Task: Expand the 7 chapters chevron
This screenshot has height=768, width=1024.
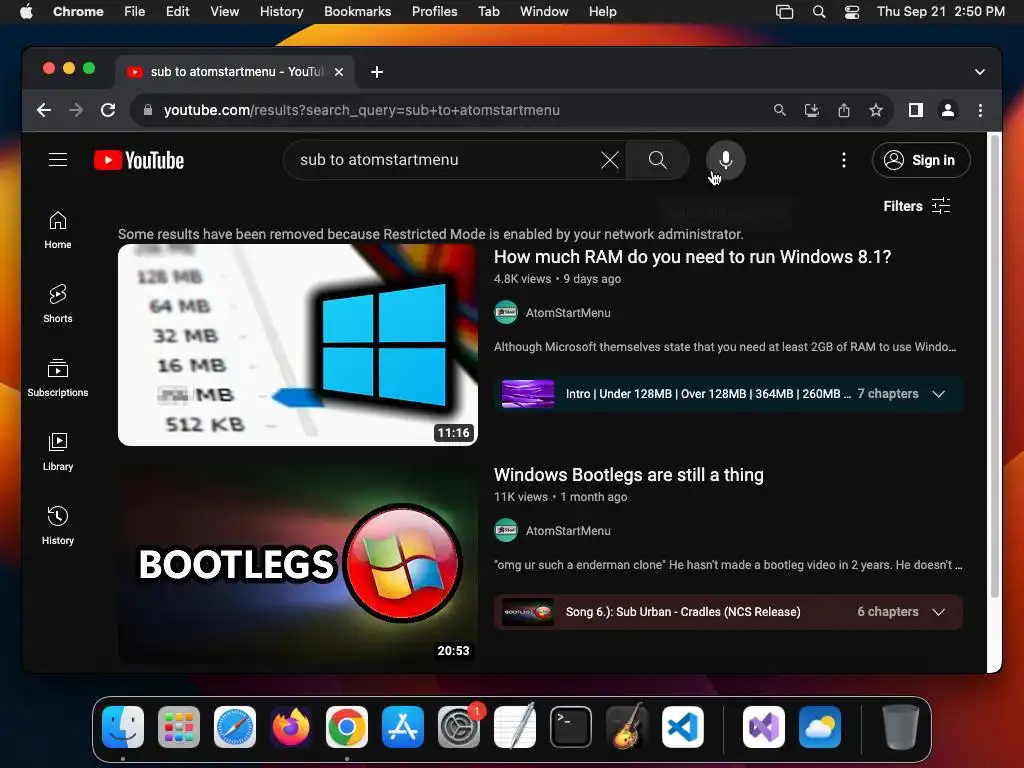Action: 938,394
